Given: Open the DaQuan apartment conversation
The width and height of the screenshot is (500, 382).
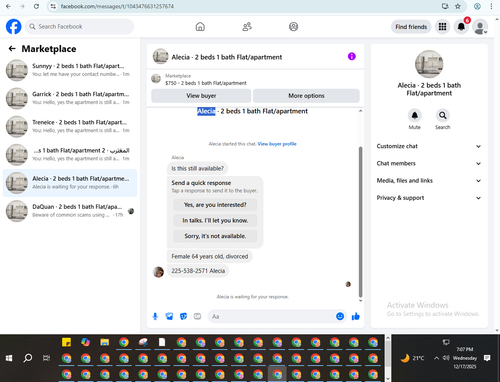Looking at the screenshot, I should point(70,211).
